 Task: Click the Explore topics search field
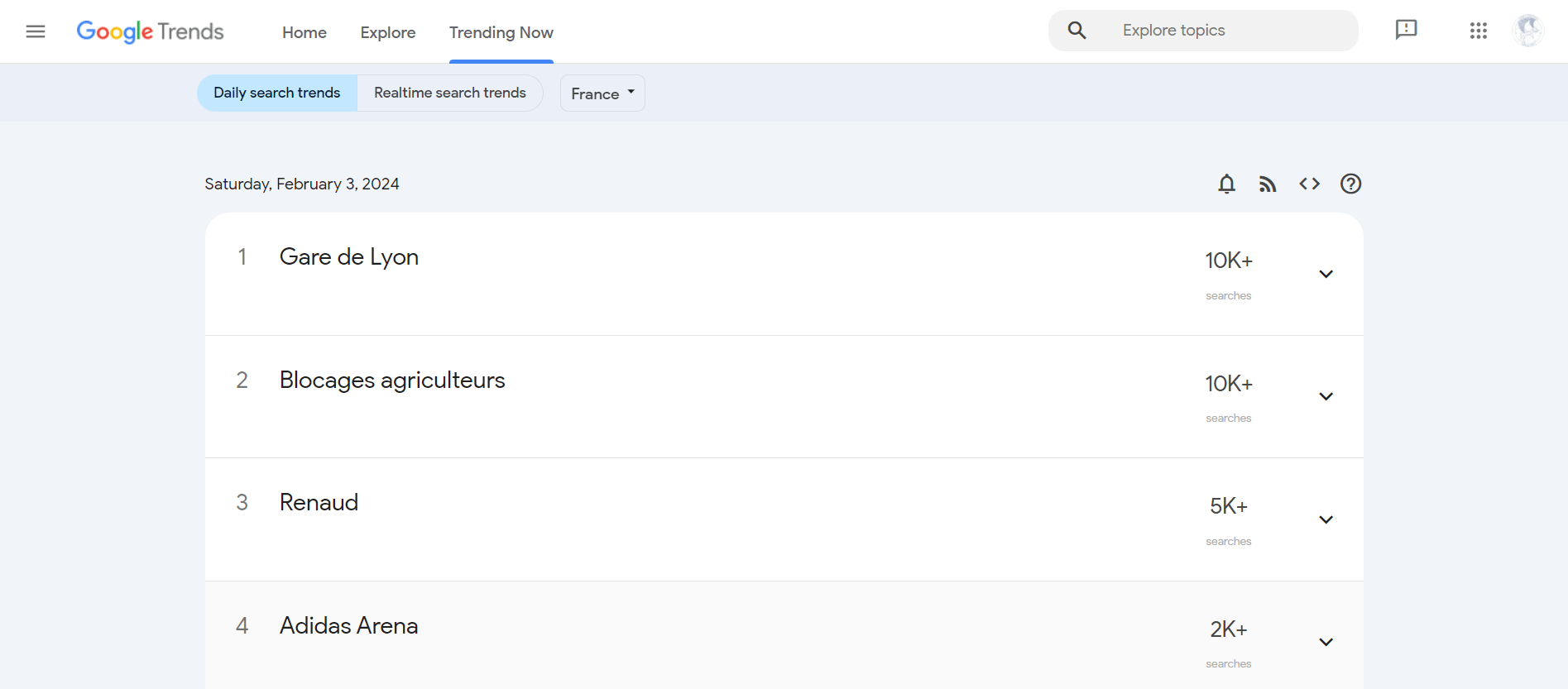[1203, 31]
